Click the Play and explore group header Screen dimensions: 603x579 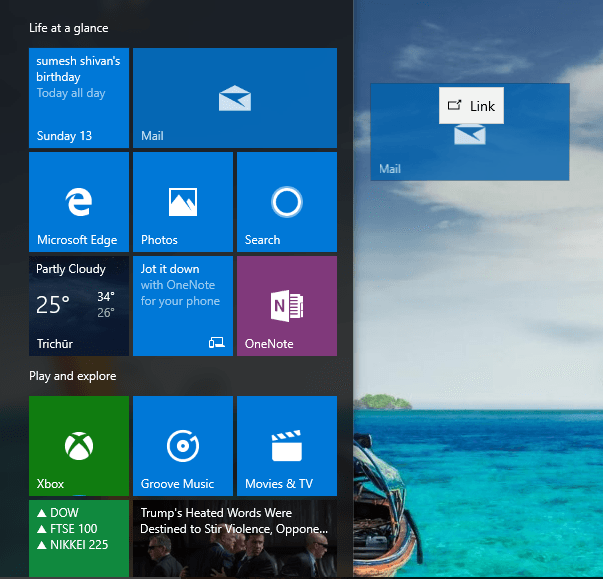(73, 376)
